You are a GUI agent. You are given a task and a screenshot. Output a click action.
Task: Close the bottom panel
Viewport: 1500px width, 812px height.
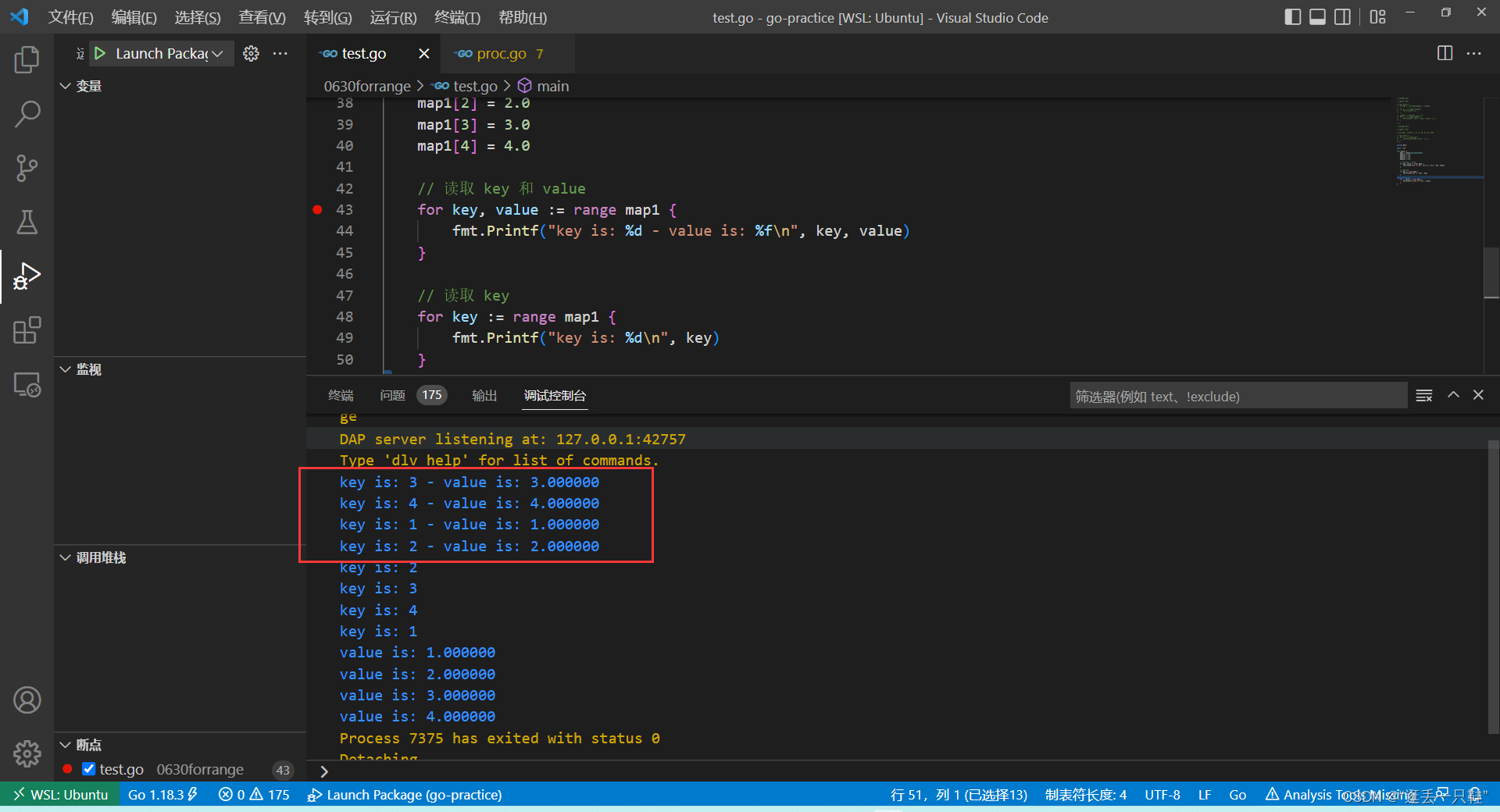(x=1478, y=395)
